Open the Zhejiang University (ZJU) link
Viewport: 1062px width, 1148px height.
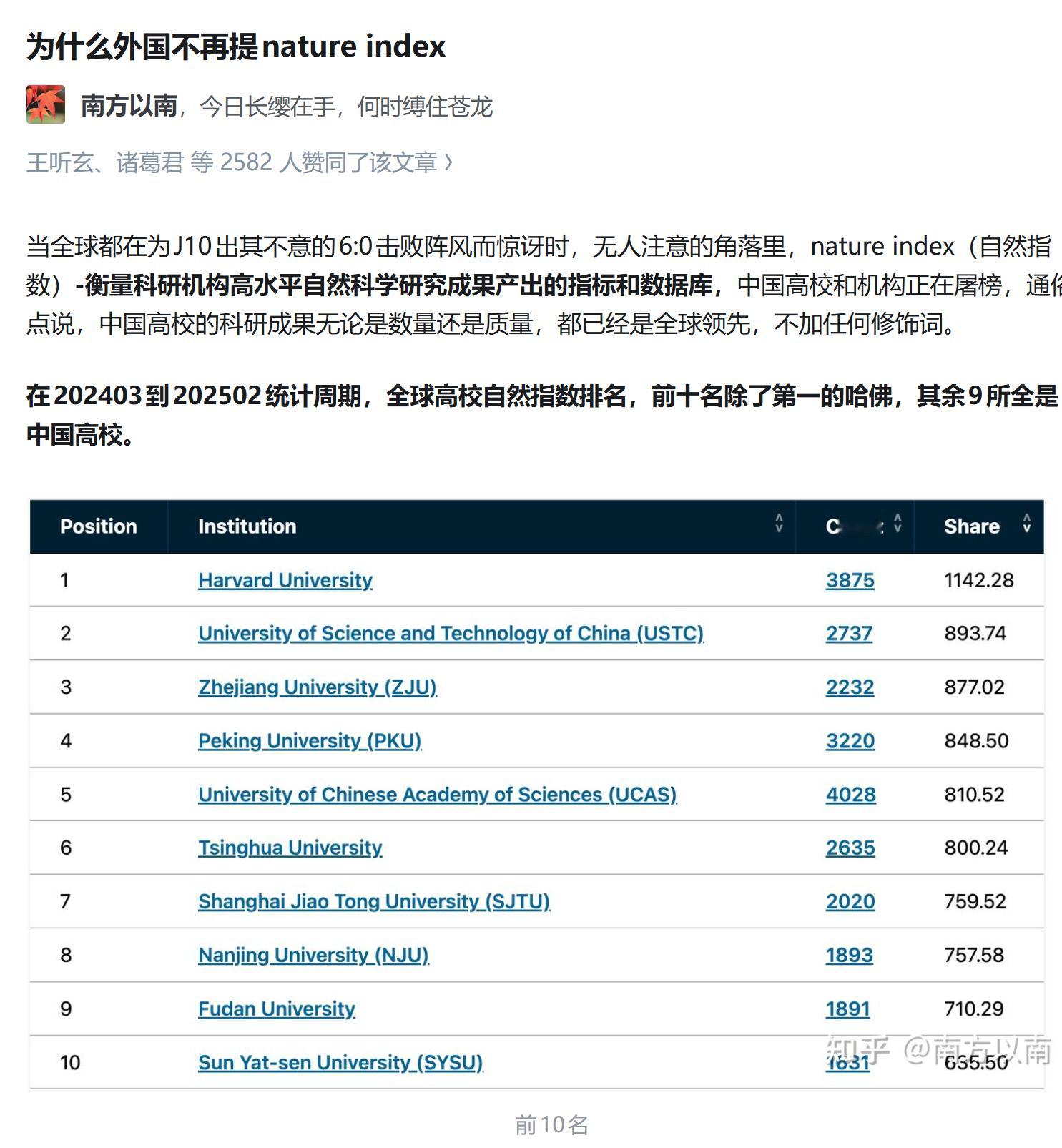(318, 687)
